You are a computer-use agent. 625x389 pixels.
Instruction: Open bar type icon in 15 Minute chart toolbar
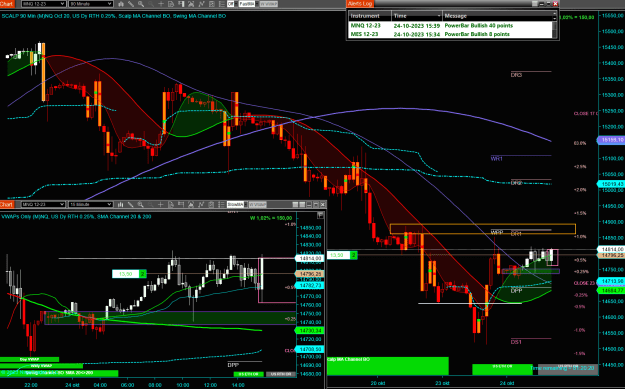120,204
